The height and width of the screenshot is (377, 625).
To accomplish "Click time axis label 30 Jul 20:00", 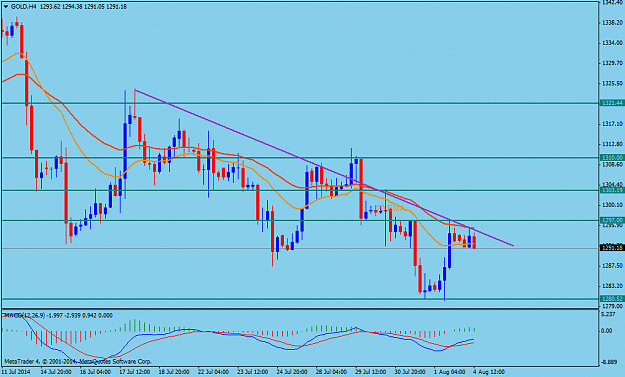I will click(x=410, y=372).
